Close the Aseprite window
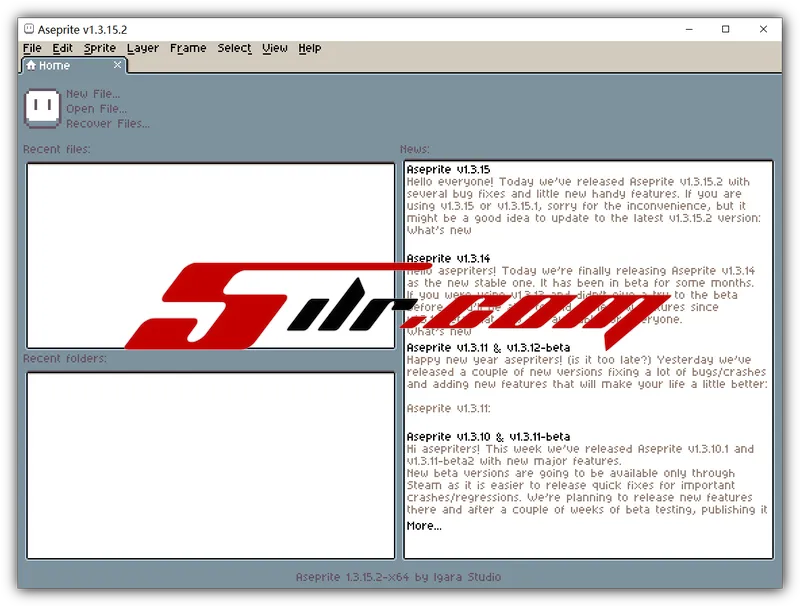800x606 pixels. pyautogui.click(x=763, y=29)
